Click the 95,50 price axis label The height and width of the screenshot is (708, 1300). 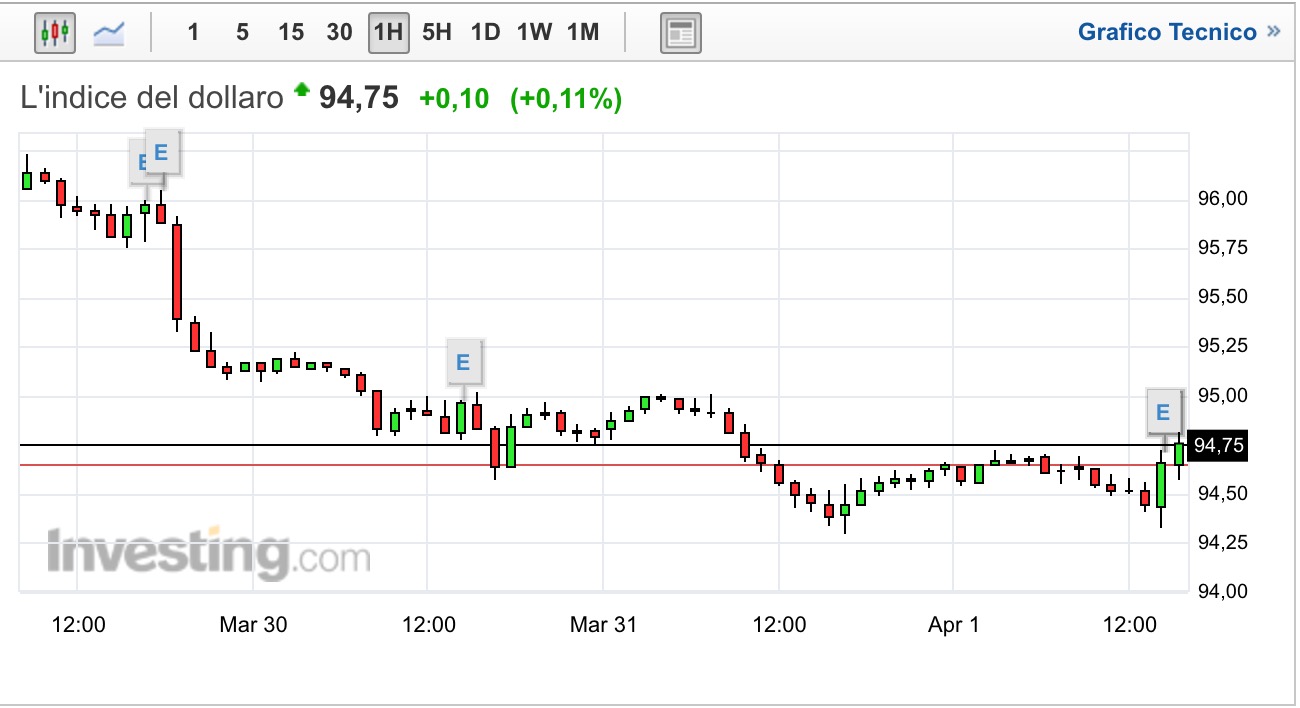click(x=1222, y=297)
